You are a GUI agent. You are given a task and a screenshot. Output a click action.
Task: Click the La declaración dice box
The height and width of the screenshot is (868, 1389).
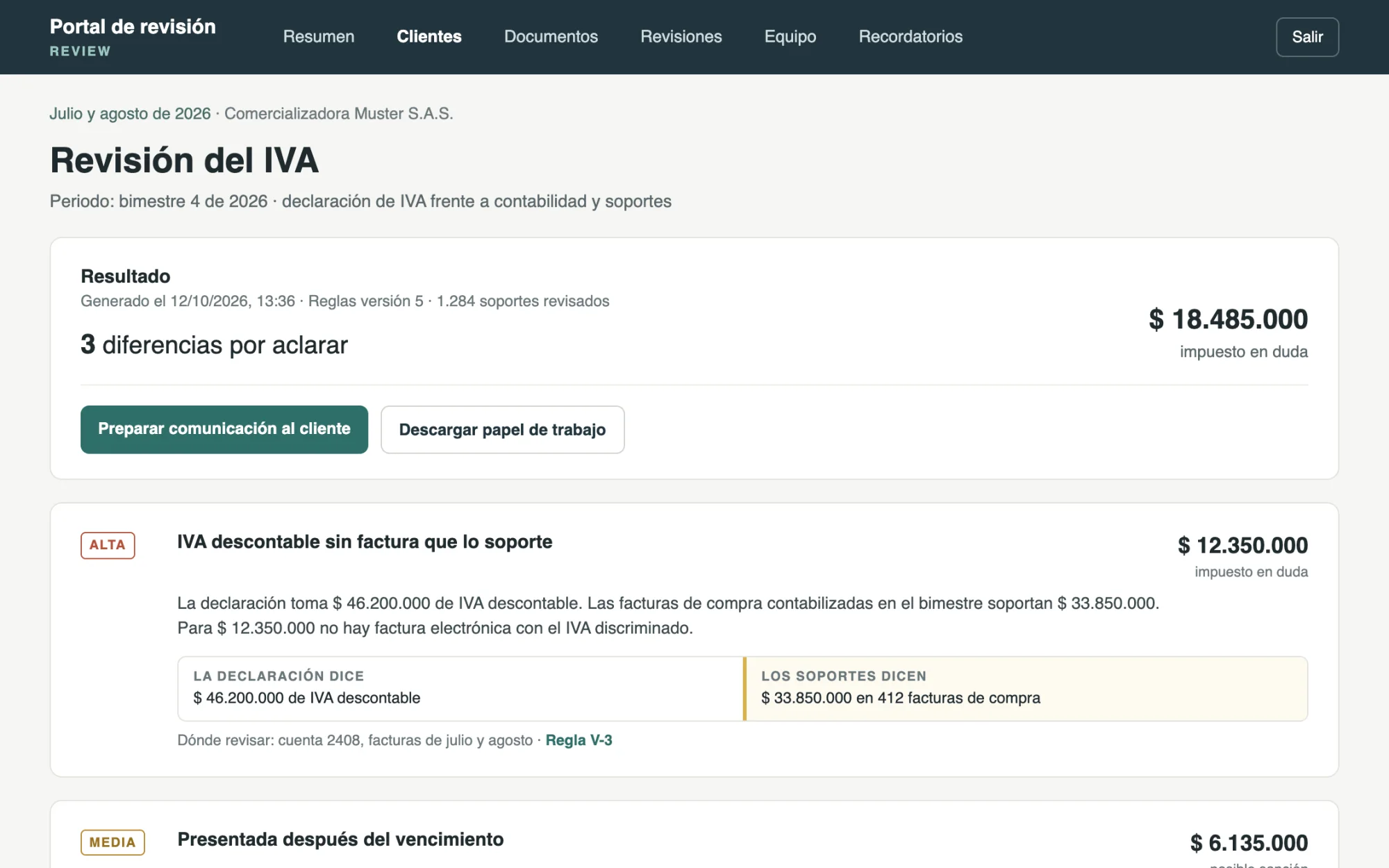460,689
